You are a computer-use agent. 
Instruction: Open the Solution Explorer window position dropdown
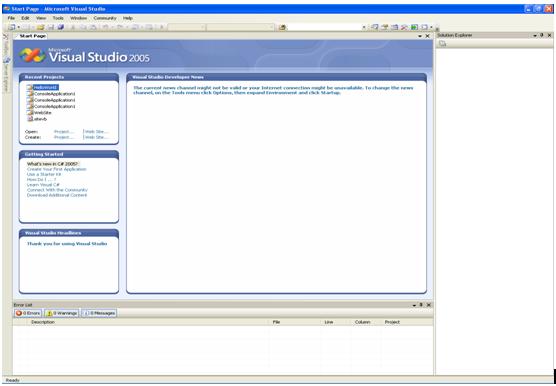535,36
